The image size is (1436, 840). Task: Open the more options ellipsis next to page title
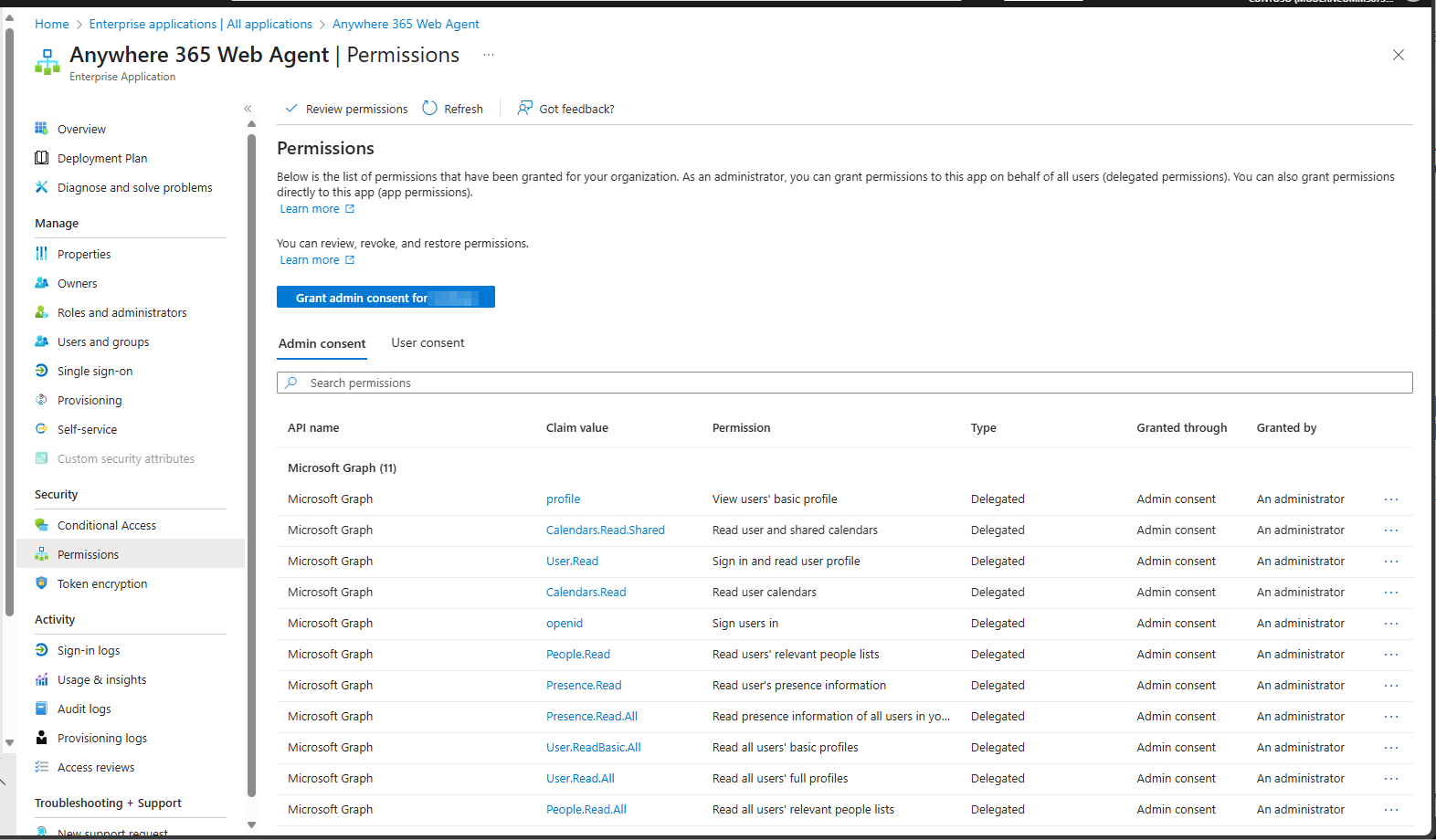coord(489,55)
